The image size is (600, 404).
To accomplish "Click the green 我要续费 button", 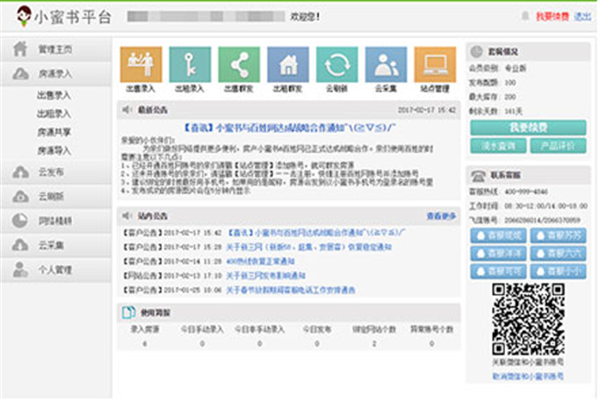I will [x=527, y=128].
